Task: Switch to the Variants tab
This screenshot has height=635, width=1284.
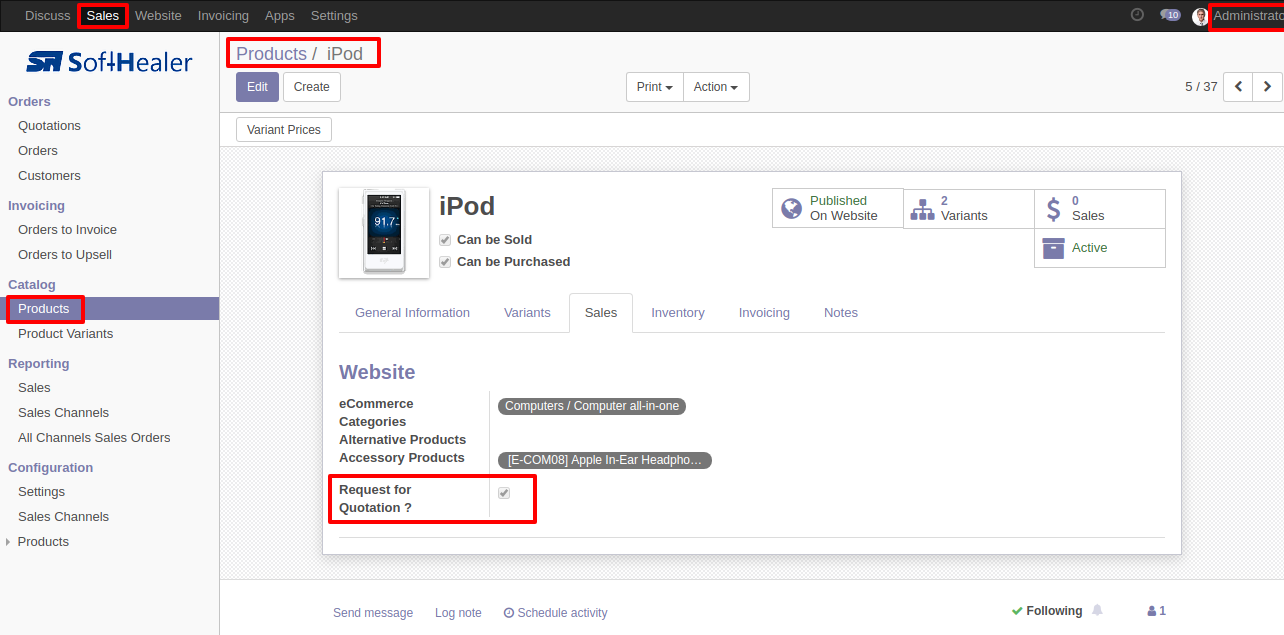Action: 527,313
